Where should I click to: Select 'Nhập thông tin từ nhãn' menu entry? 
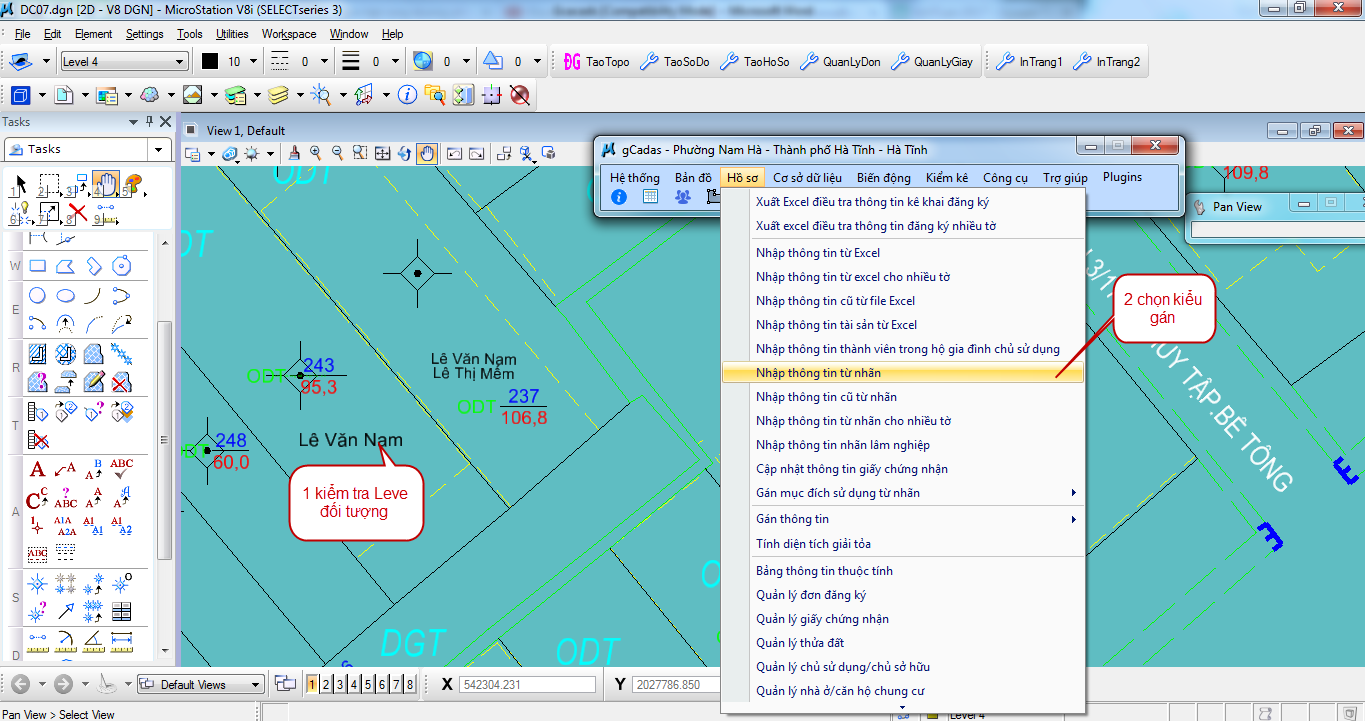point(819,373)
